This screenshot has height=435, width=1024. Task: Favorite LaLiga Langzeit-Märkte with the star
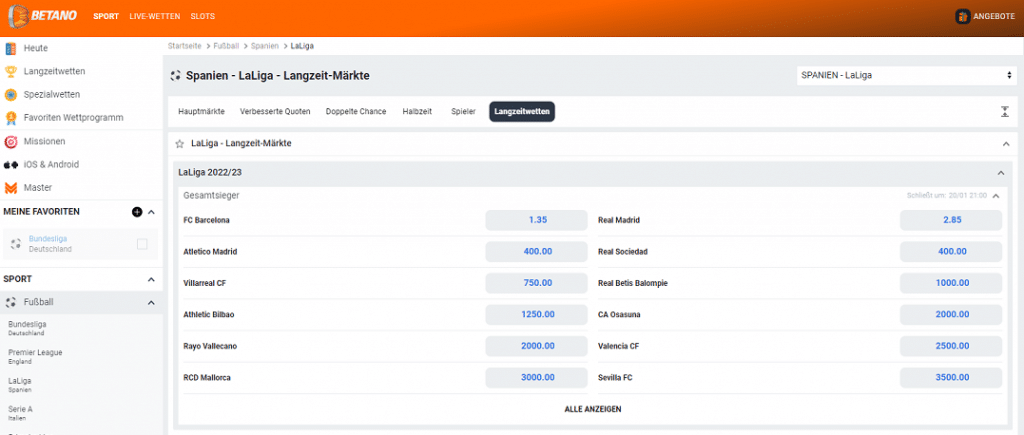[x=180, y=144]
